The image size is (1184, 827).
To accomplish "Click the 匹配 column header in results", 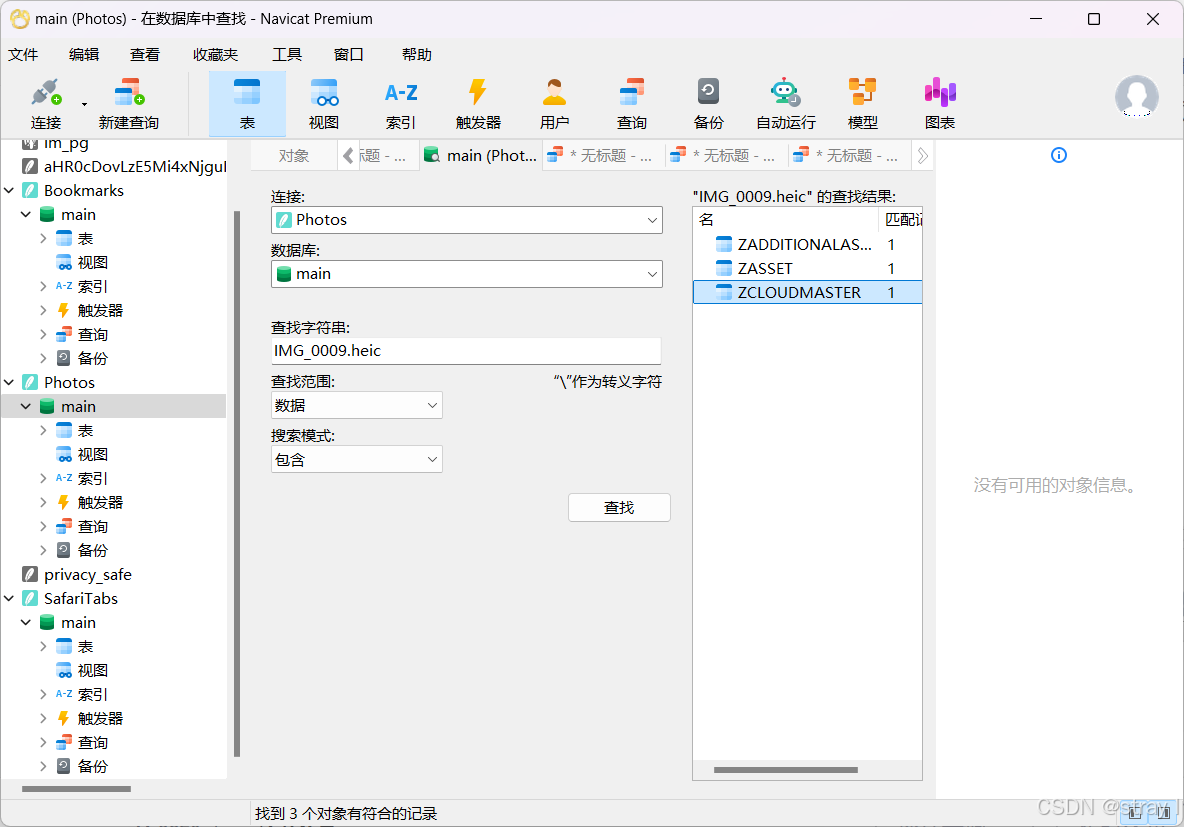I will 902,220.
